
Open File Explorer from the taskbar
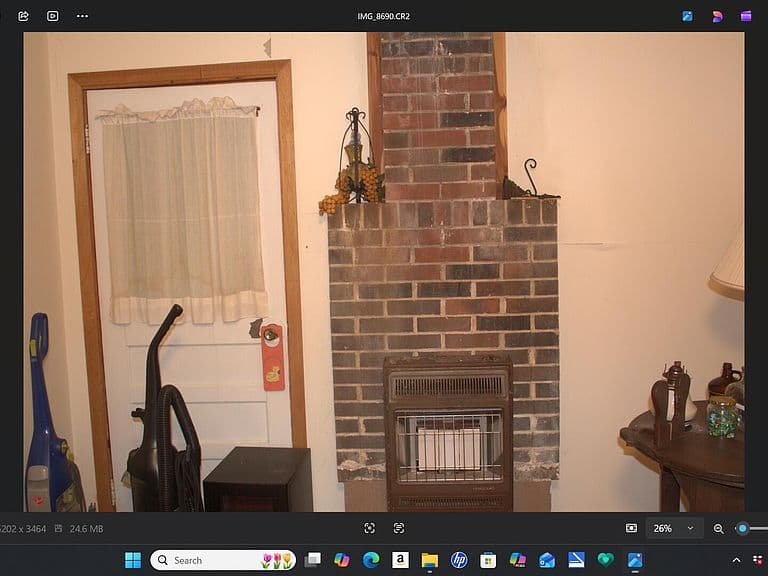[430, 560]
